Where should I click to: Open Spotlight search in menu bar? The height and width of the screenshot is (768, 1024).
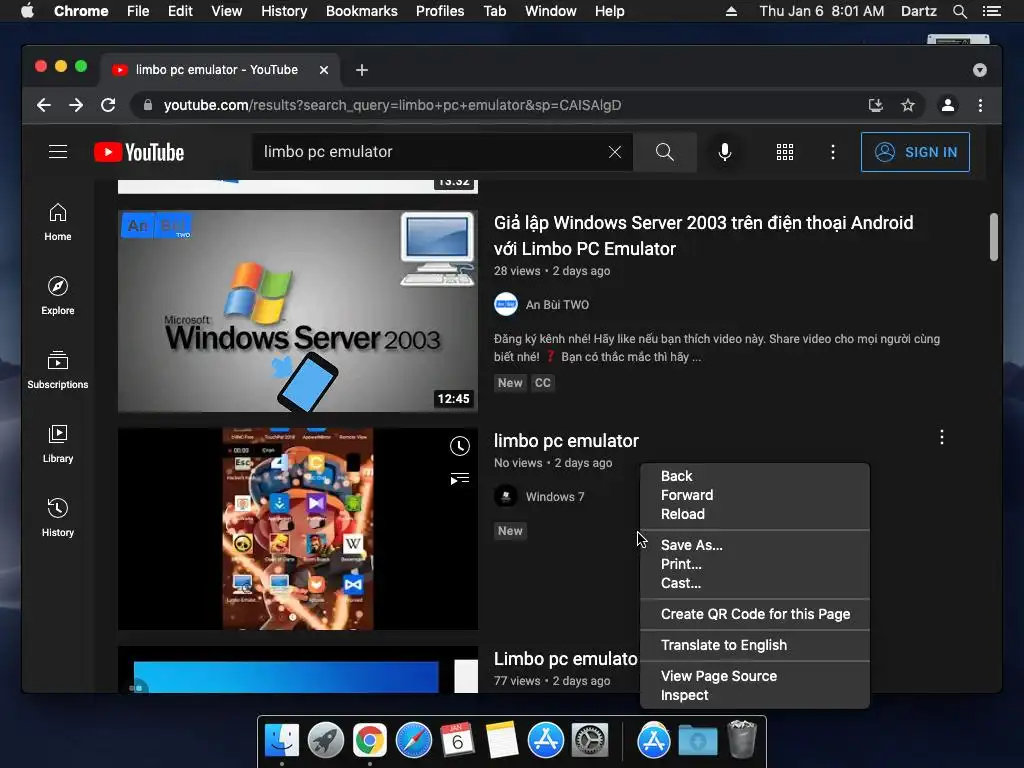959,11
